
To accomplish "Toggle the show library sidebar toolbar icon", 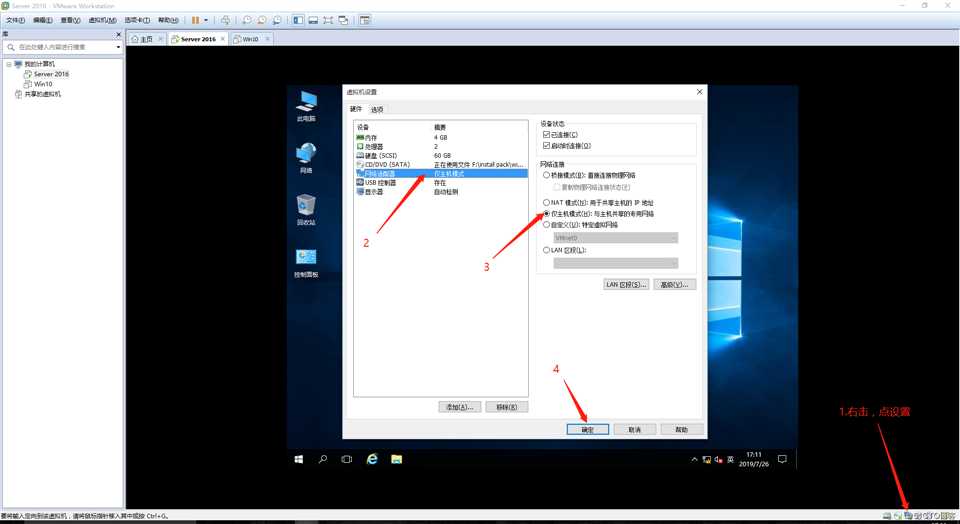I will click(298, 20).
